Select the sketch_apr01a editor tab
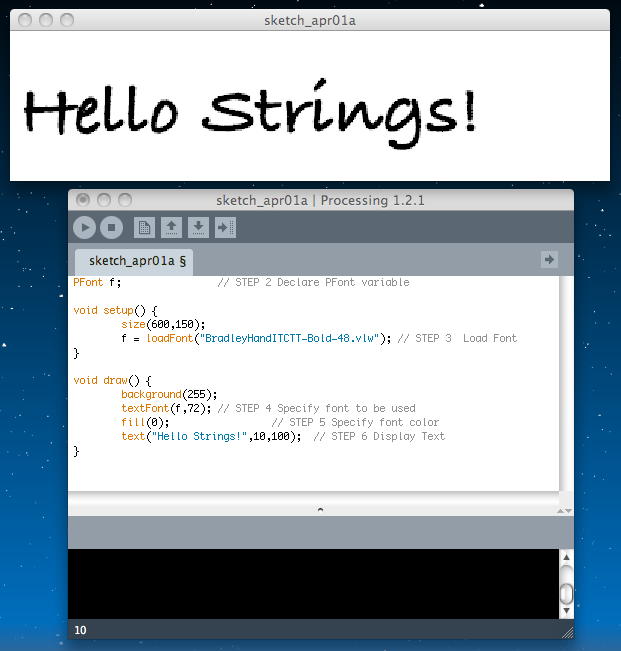The width and height of the screenshot is (621, 651). (x=134, y=262)
